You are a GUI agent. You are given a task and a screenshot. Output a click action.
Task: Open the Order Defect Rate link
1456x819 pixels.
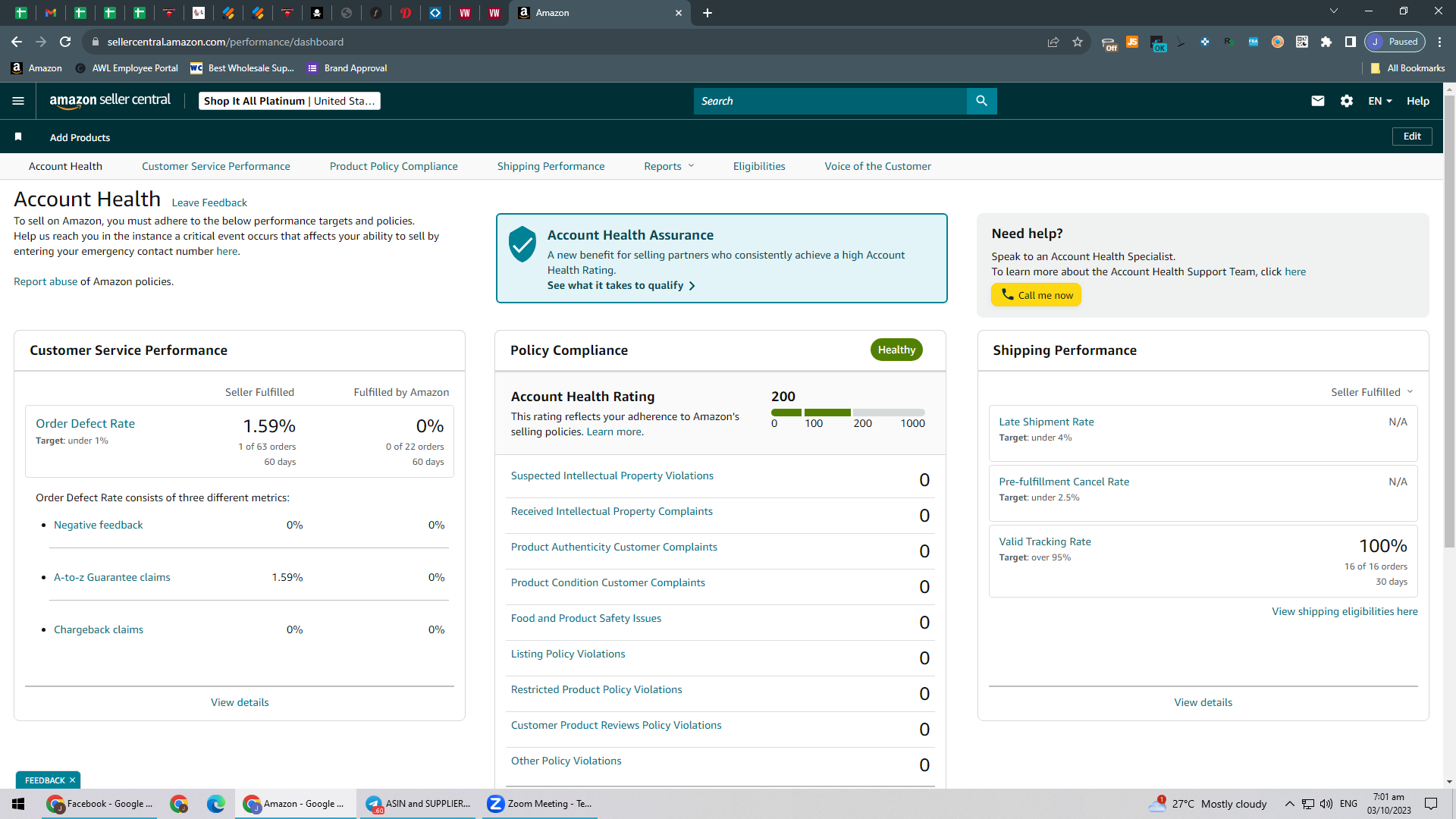click(x=85, y=423)
